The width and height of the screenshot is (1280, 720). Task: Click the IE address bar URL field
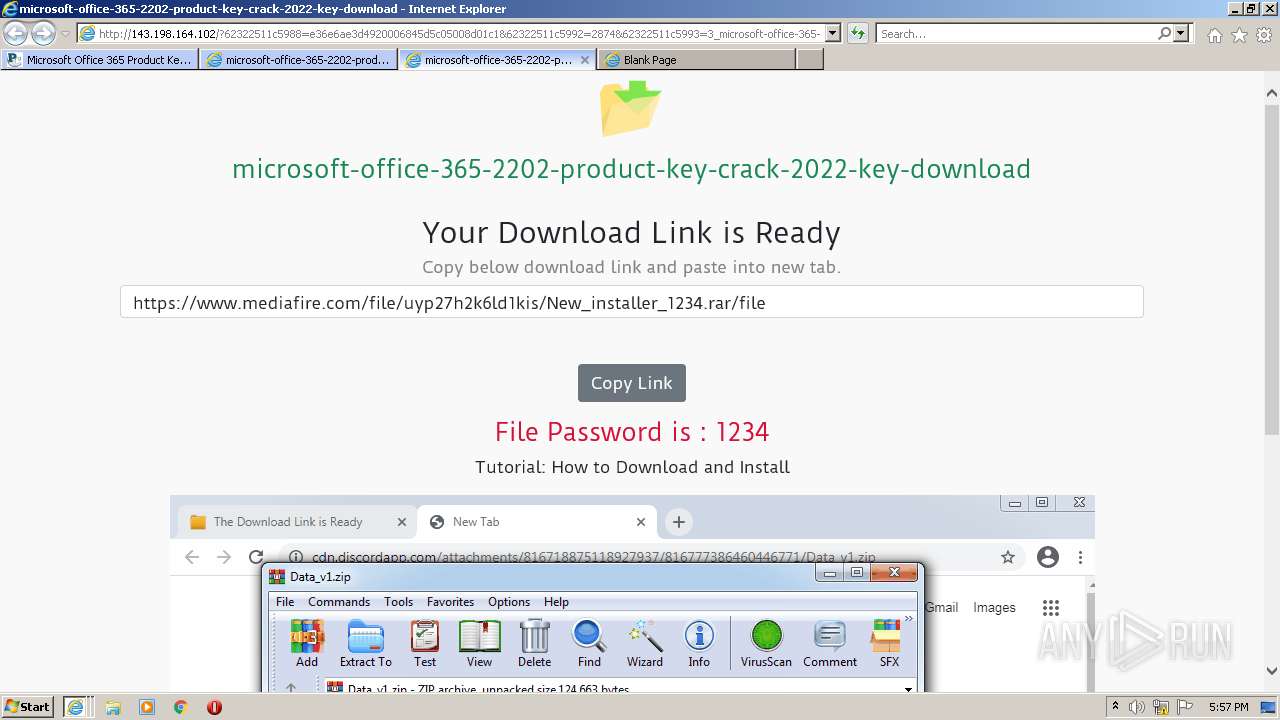point(459,33)
